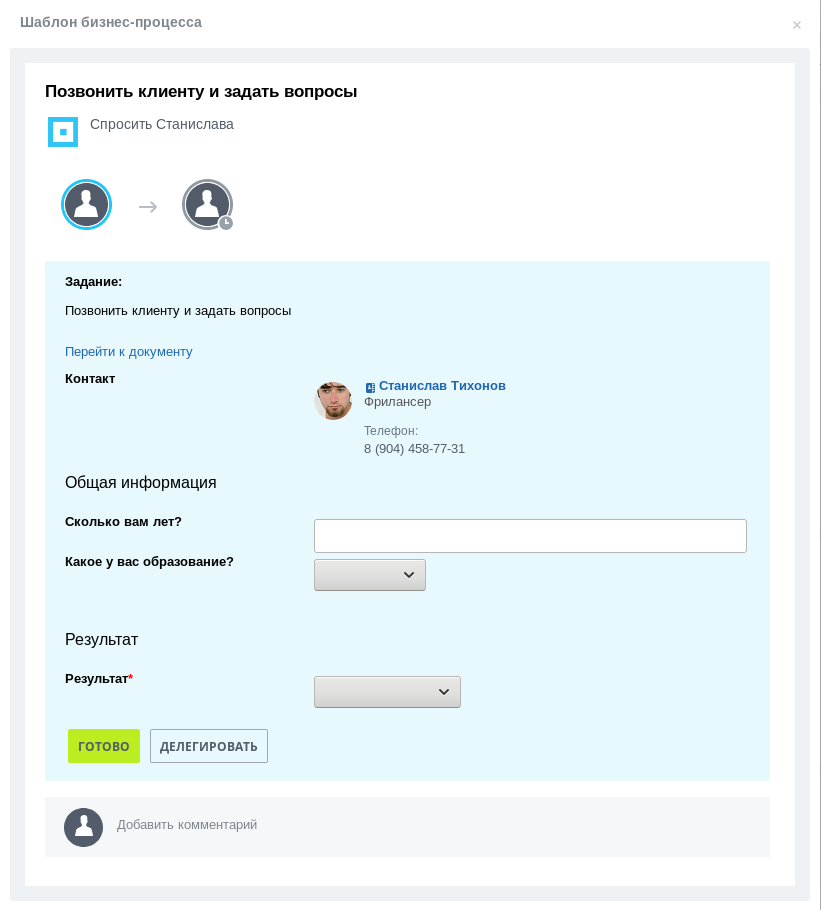
Task: Open the Результат dropdown list
Action: (387, 692)
